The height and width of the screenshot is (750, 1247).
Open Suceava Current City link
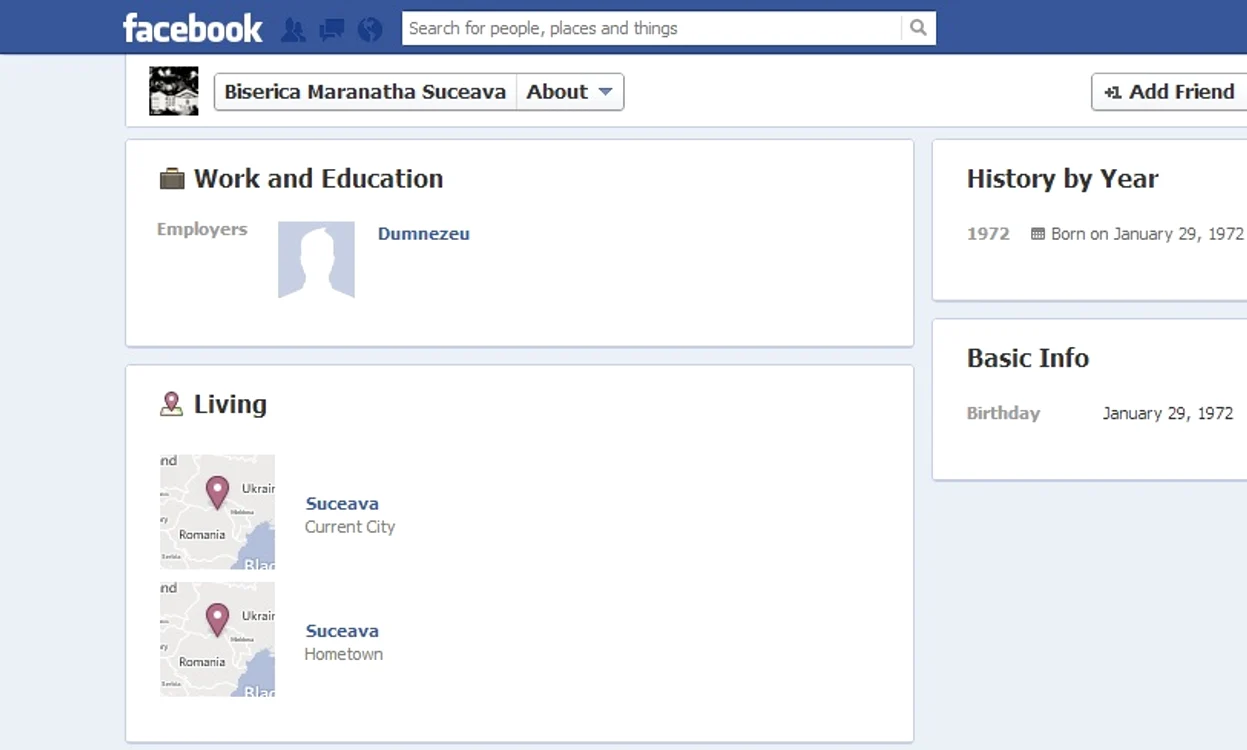point(342,504)
